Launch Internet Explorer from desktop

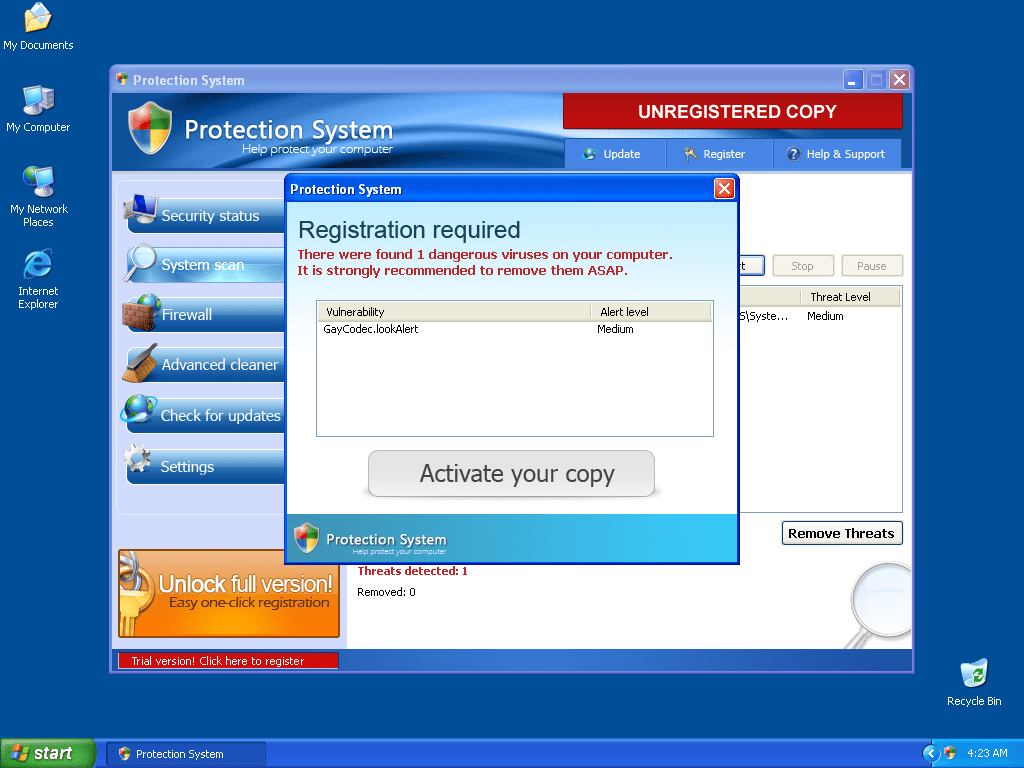tap(38, 266)
